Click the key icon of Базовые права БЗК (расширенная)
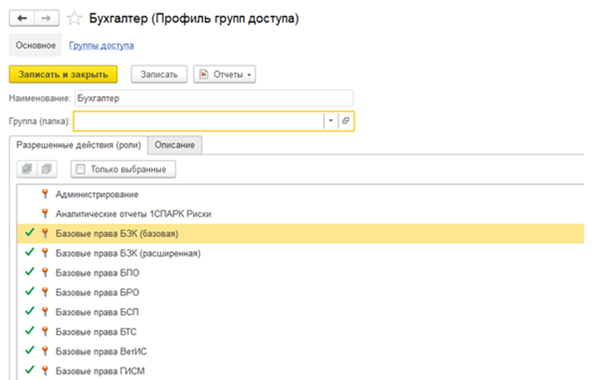 [45, 253]
